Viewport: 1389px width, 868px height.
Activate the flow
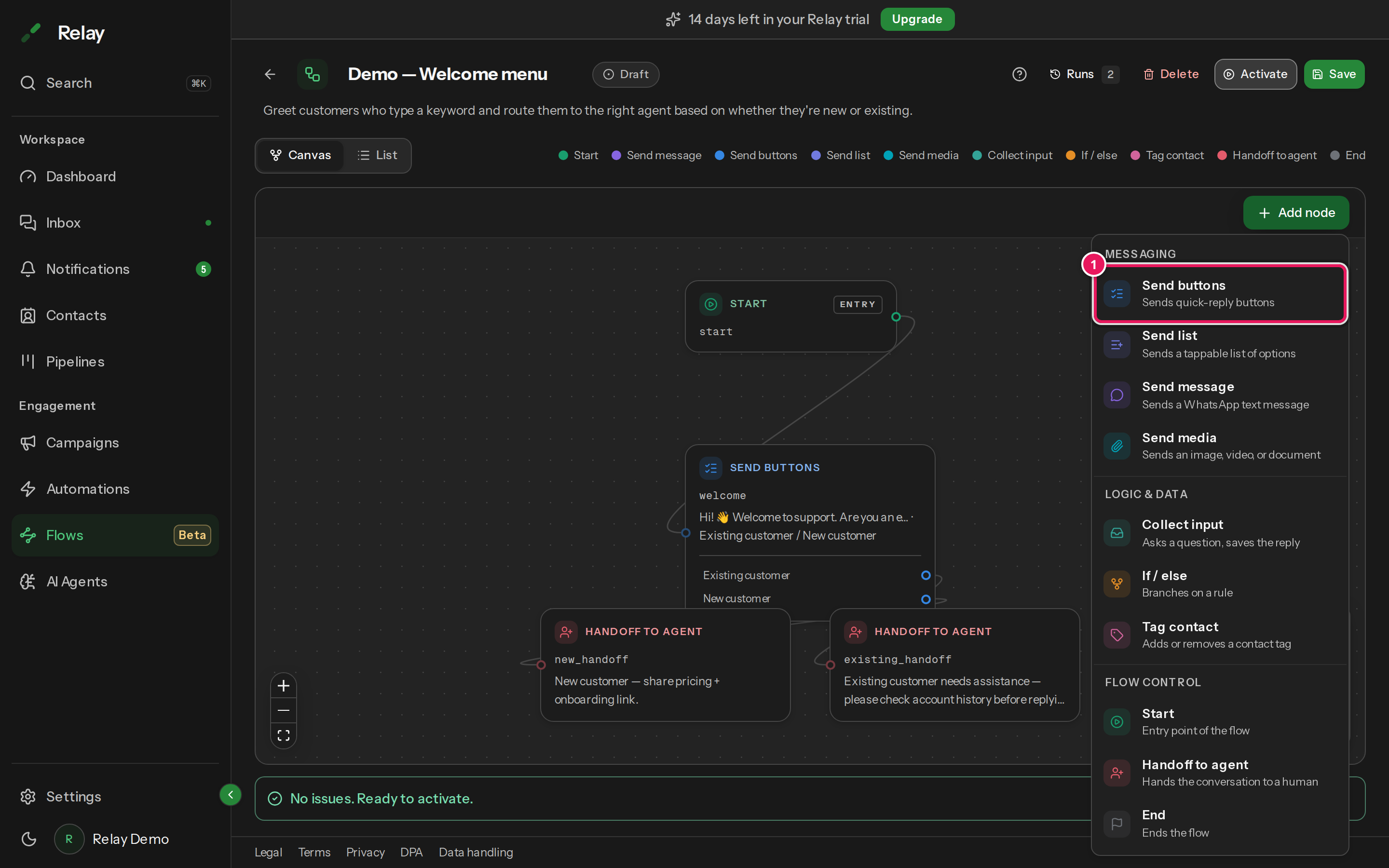(x=1255, y=74)
